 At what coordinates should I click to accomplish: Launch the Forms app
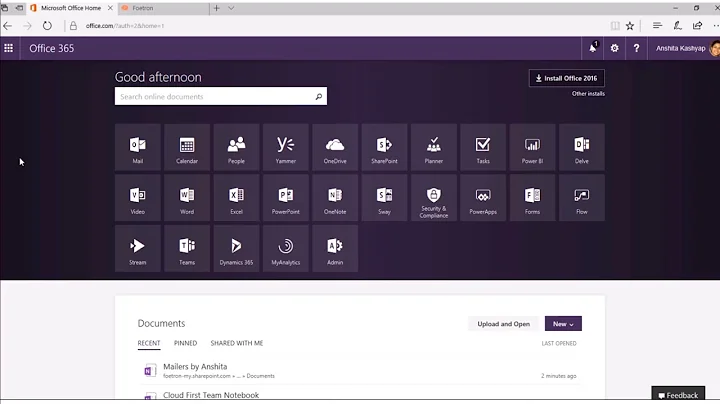533,198
